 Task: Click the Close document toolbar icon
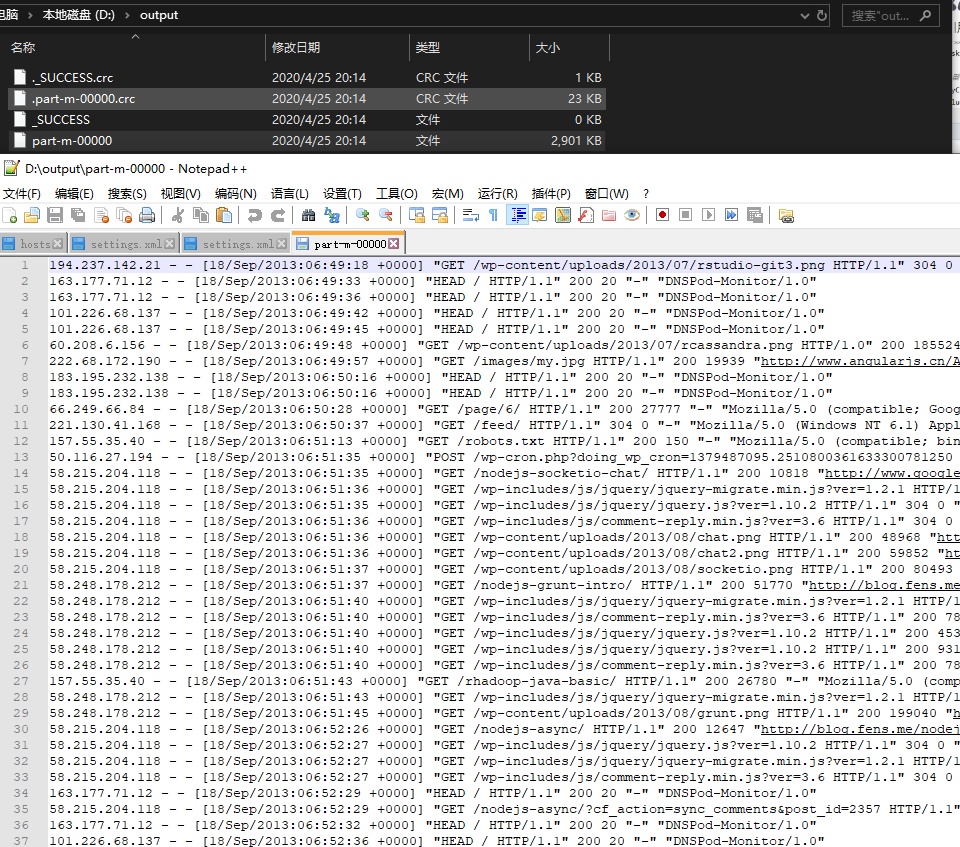coord(101,215)
